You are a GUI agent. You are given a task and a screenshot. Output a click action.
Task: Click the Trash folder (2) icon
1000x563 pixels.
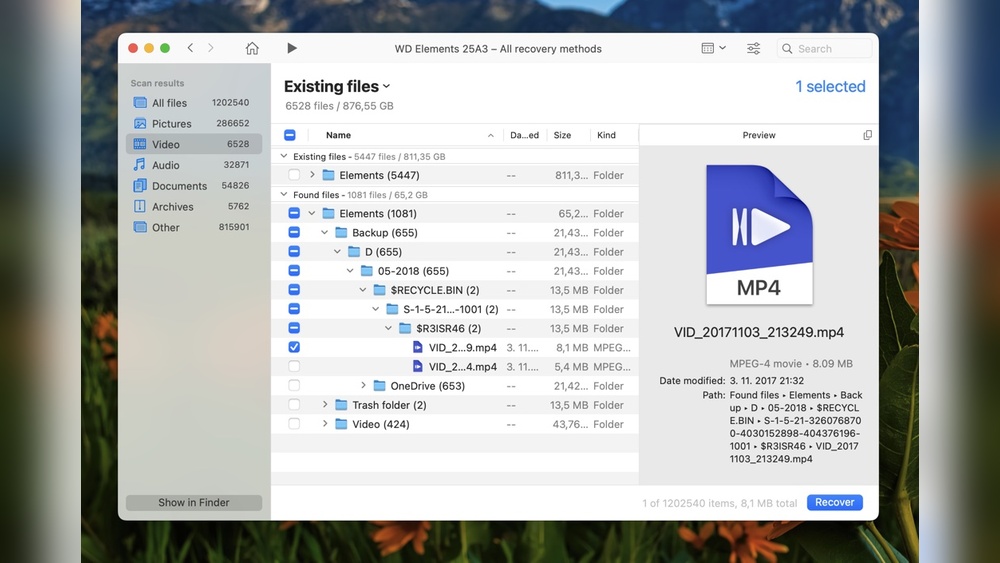pos(341,404)
